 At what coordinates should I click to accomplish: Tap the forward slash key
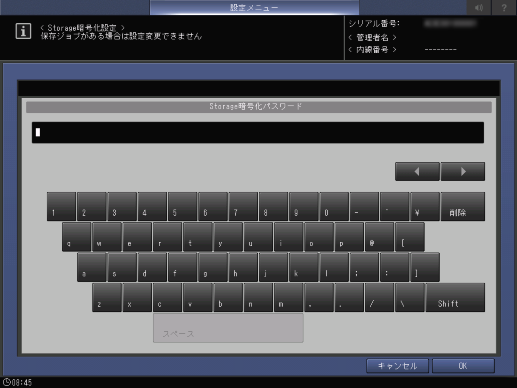tap(380, 298)
